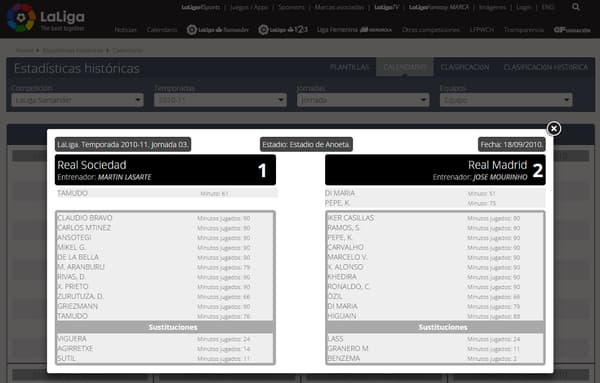The height and width of the screenshot is (383, 600).
Task: Open Otras competiciones menu item
Action: coord(431,30)
